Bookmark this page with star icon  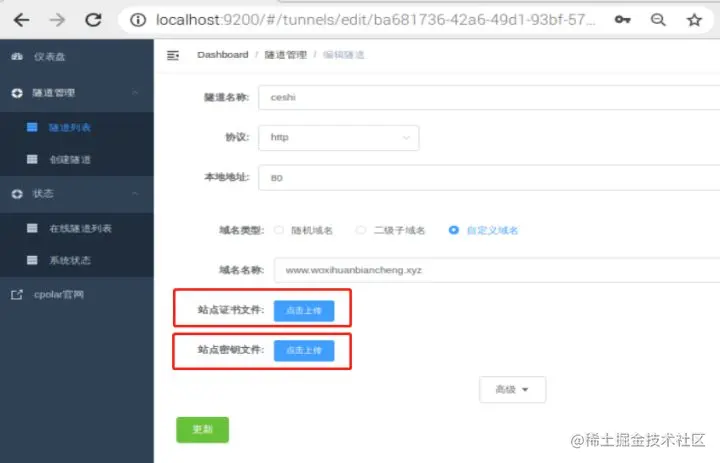(694, 20)
